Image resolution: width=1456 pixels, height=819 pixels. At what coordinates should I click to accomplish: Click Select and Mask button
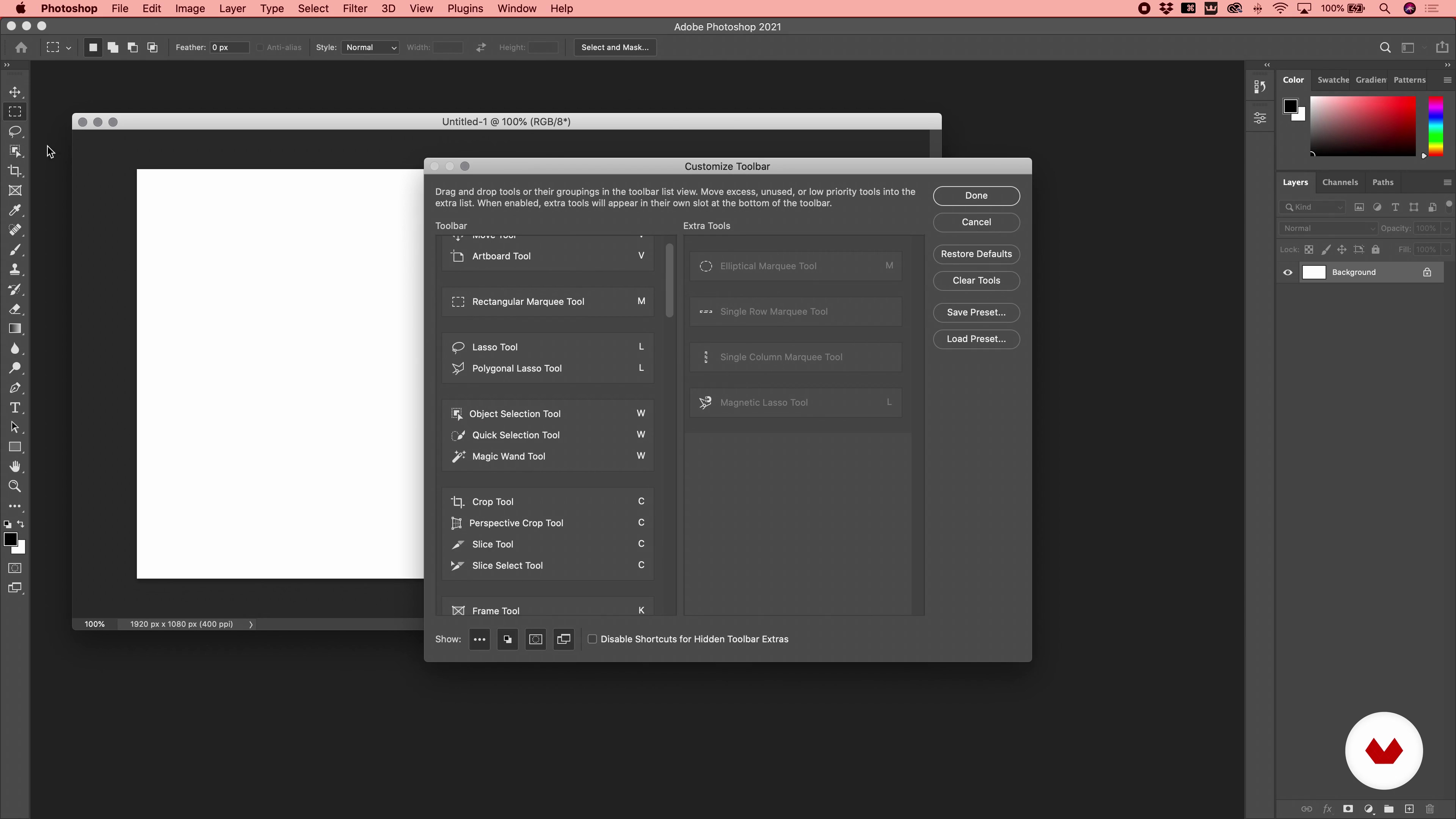615,47
